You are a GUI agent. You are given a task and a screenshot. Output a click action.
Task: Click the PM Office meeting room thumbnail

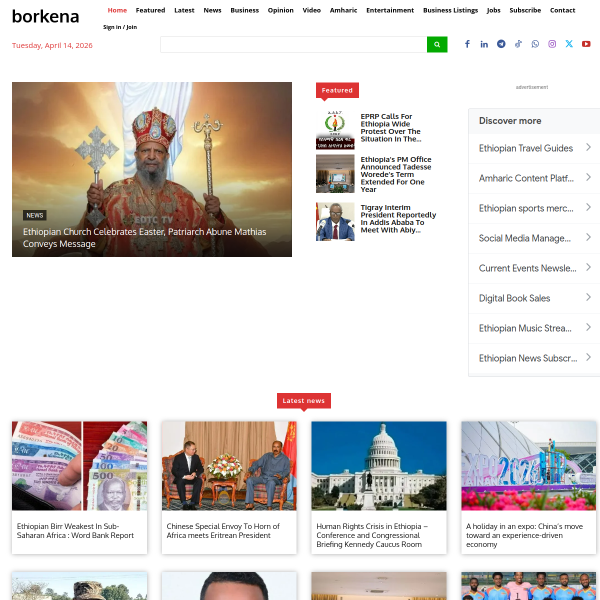click(335, 174)
